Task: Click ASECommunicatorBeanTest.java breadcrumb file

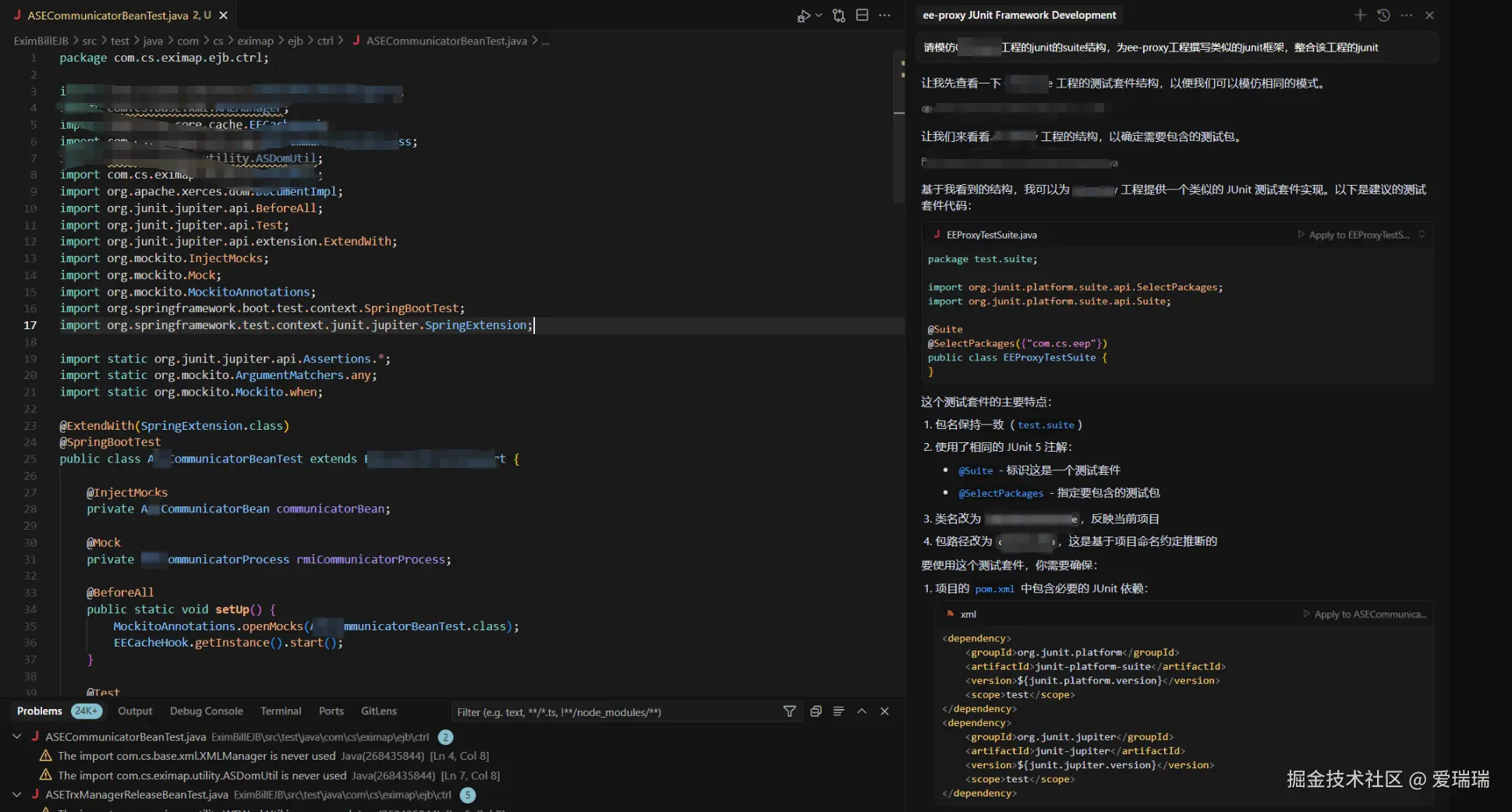Action: [x=446, y=41]
